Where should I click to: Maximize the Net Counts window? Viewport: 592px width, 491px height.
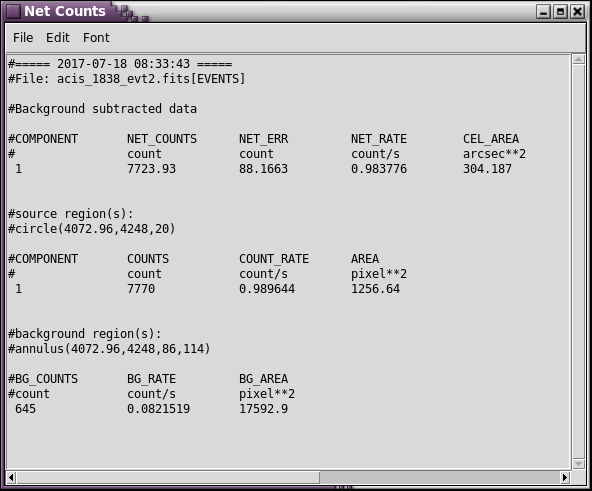pyautogui.click(x=561, y=12)
